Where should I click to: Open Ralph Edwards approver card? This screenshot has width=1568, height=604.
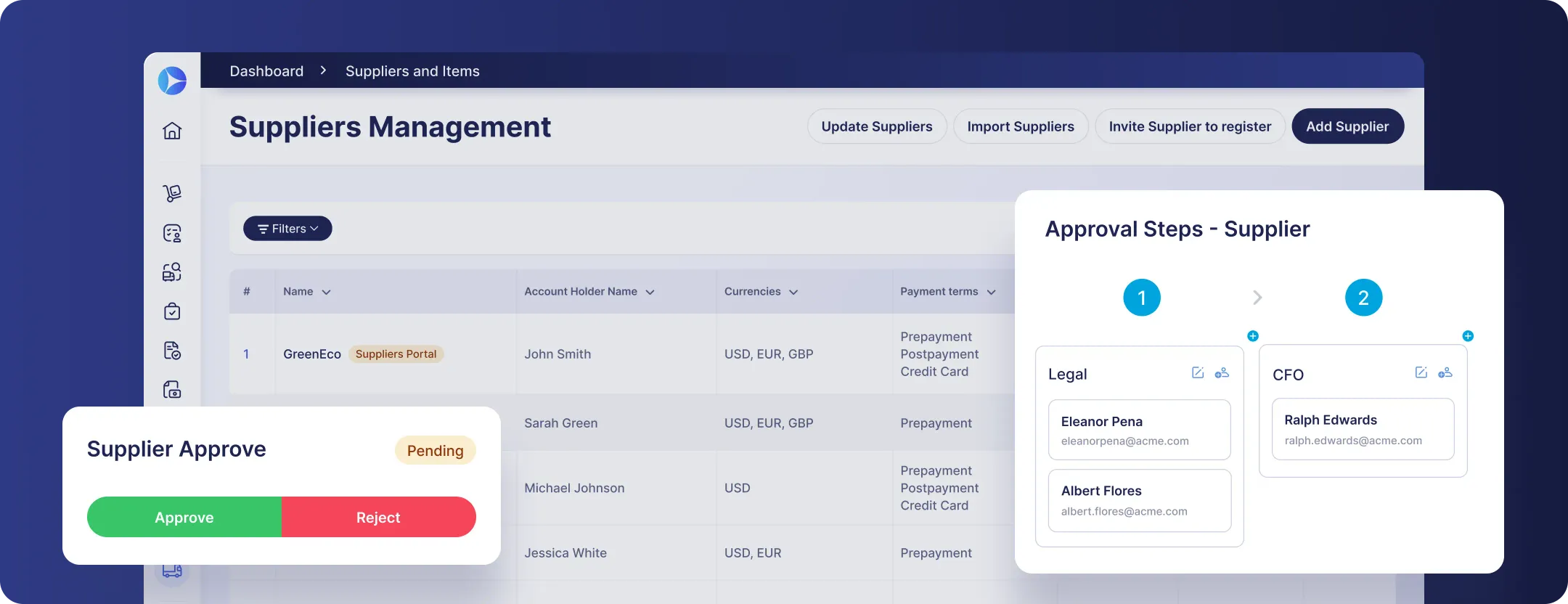[x=1363, y=429]
